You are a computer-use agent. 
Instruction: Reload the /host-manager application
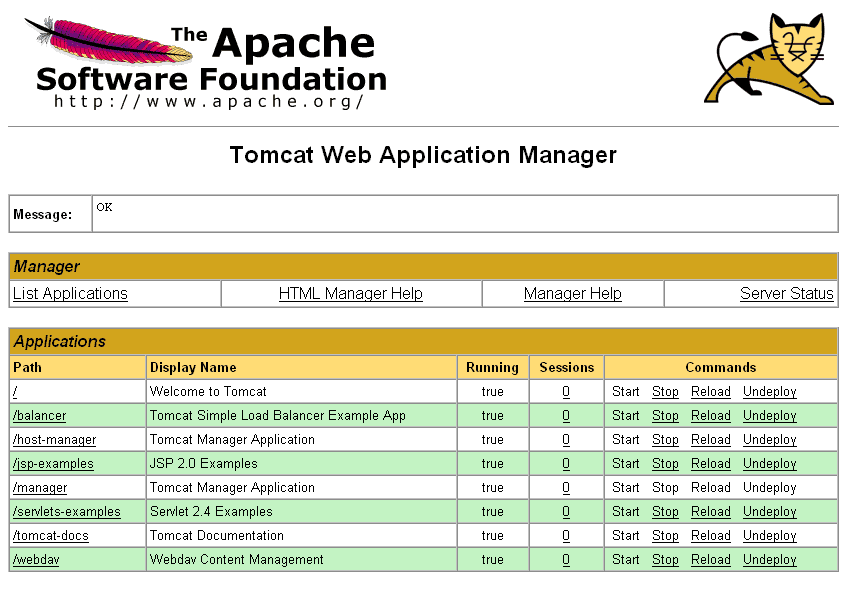pyautogui.click(x=711, y=440)
